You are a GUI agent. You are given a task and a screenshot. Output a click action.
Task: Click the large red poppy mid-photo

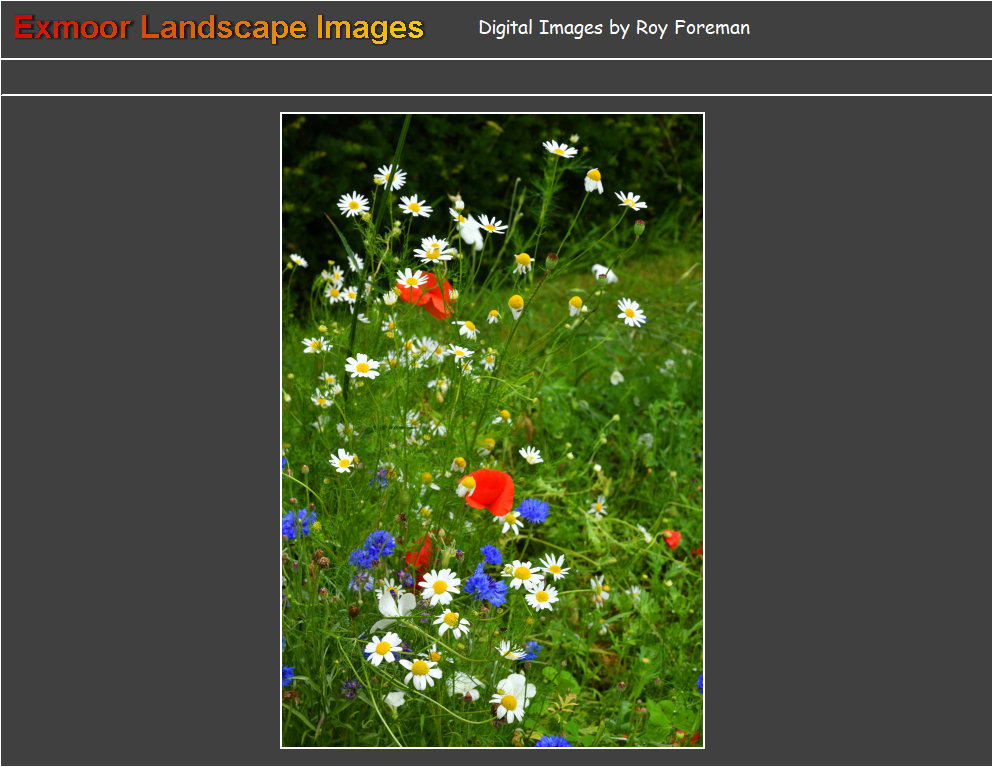tap(490, 490)
